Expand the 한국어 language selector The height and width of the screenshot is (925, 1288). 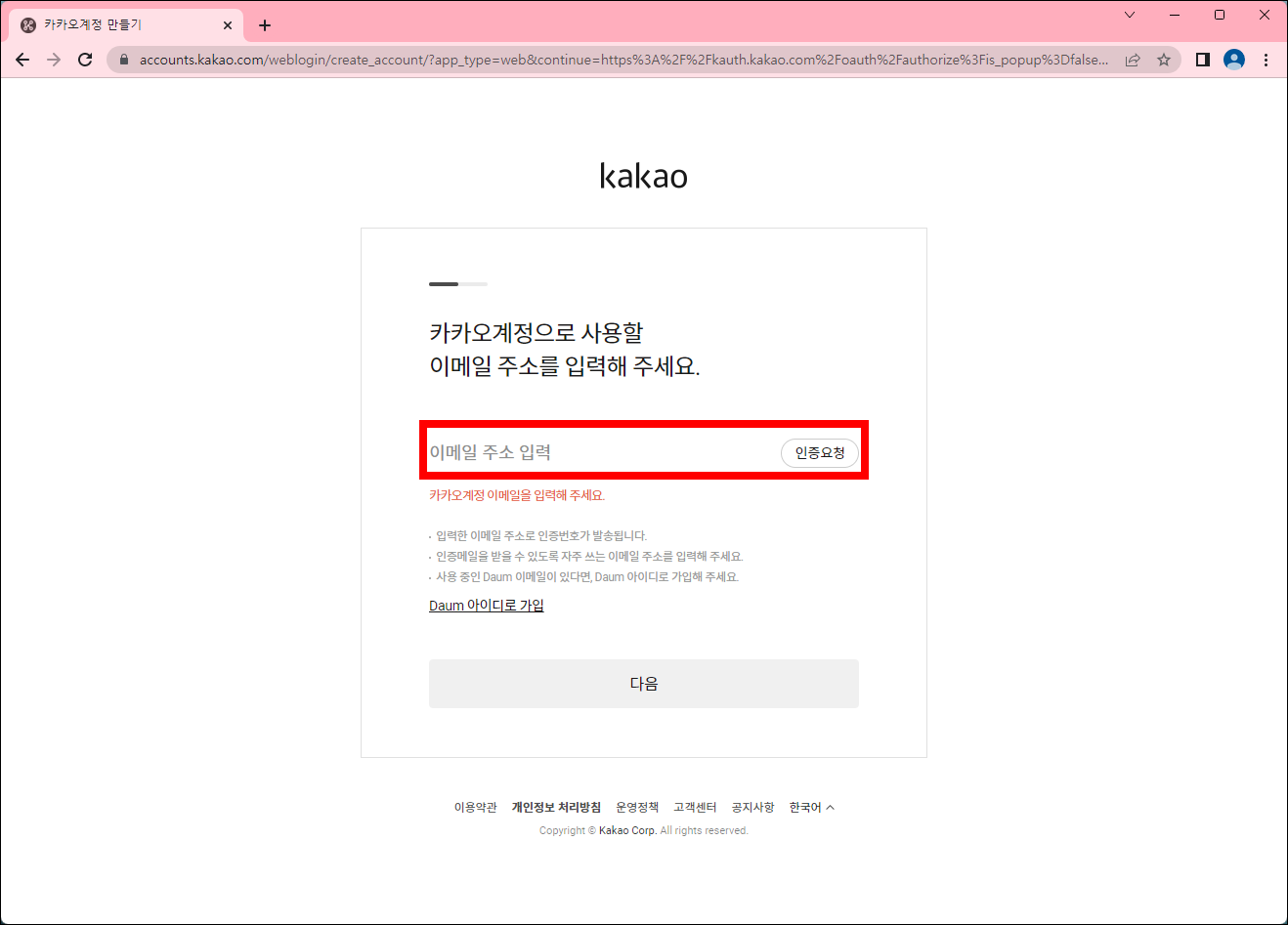pyautogui.click(x=812, y=808)
